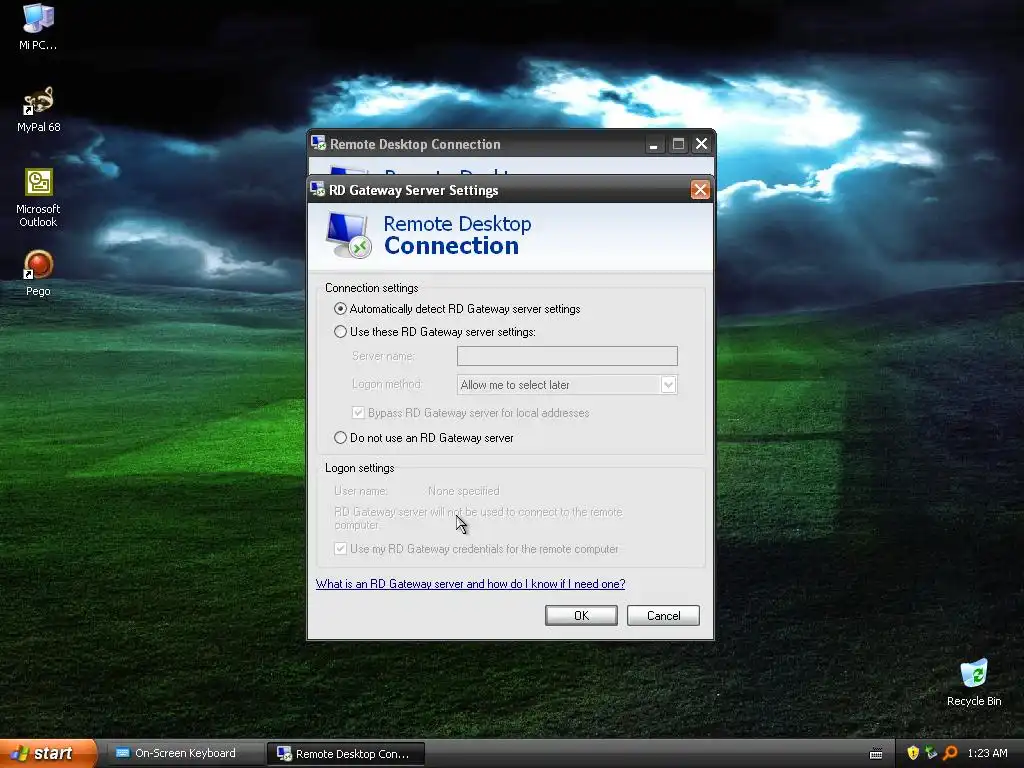Image resolution: width=1024 pixels, height=768 pixels.
Task: Maximize the Remote Desktop Connection window
Action: [x=678, y=144]
